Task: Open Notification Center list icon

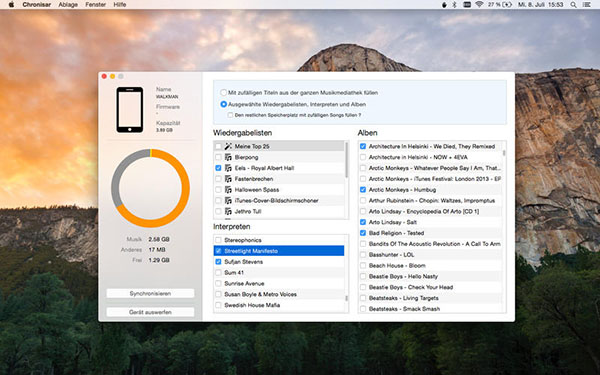Action: coord(587,5)
